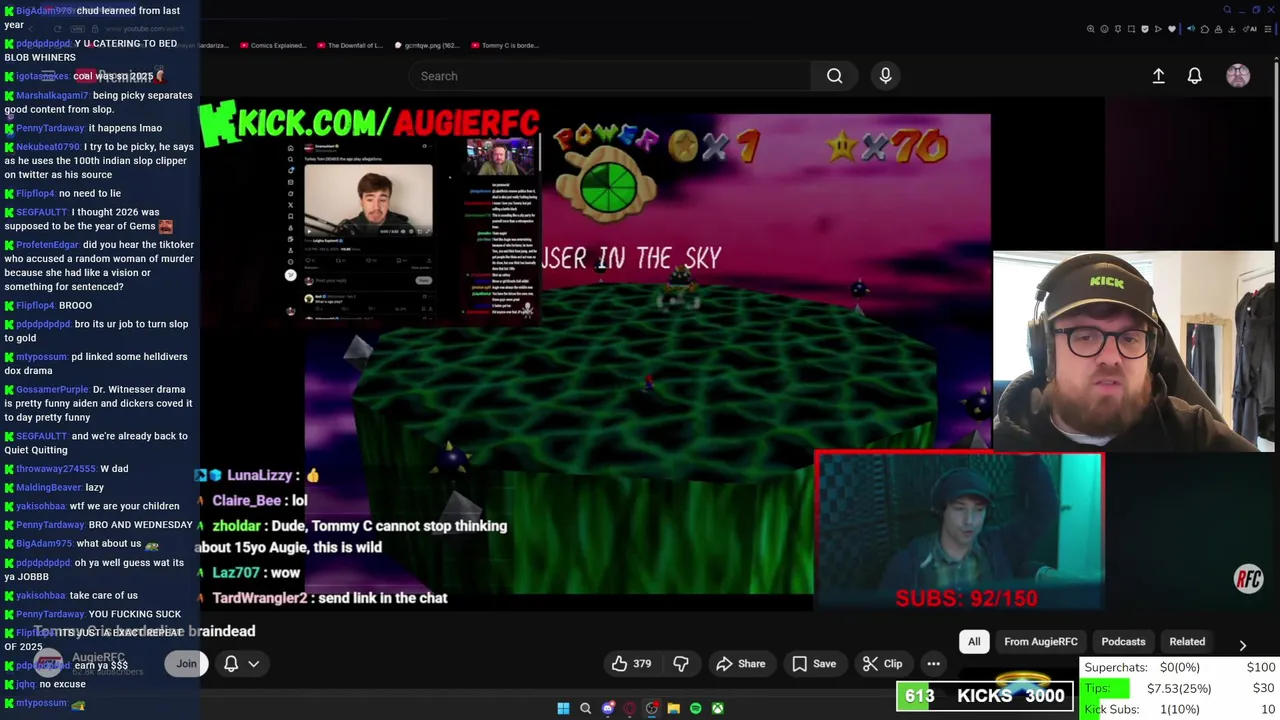Screen dimensions: 1280x720
Task: Click the AugieRFC channel avatar
Action: click(x=50, y=663)
